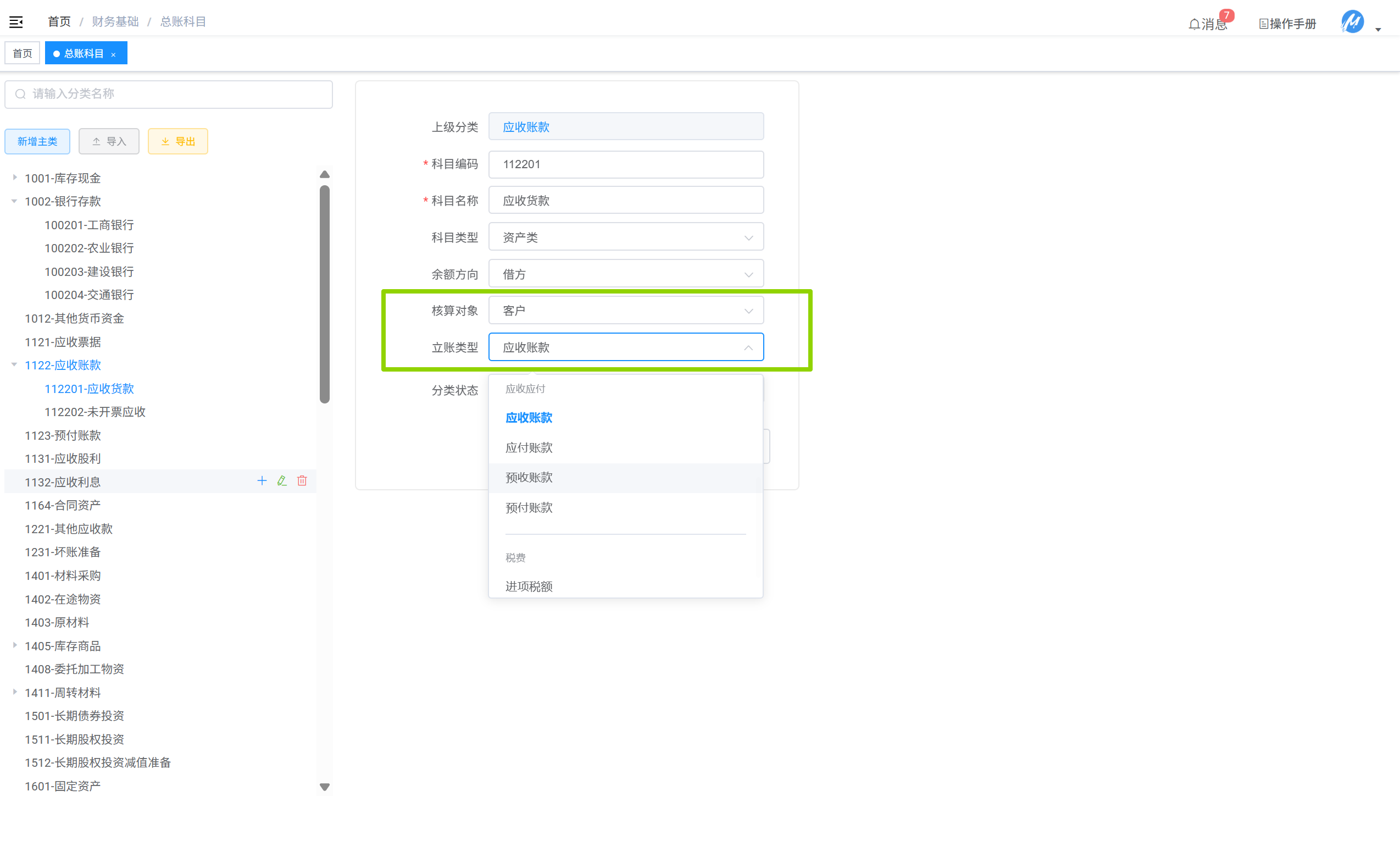Collapse the sidebar with the hamburger icon

point(16,22)
